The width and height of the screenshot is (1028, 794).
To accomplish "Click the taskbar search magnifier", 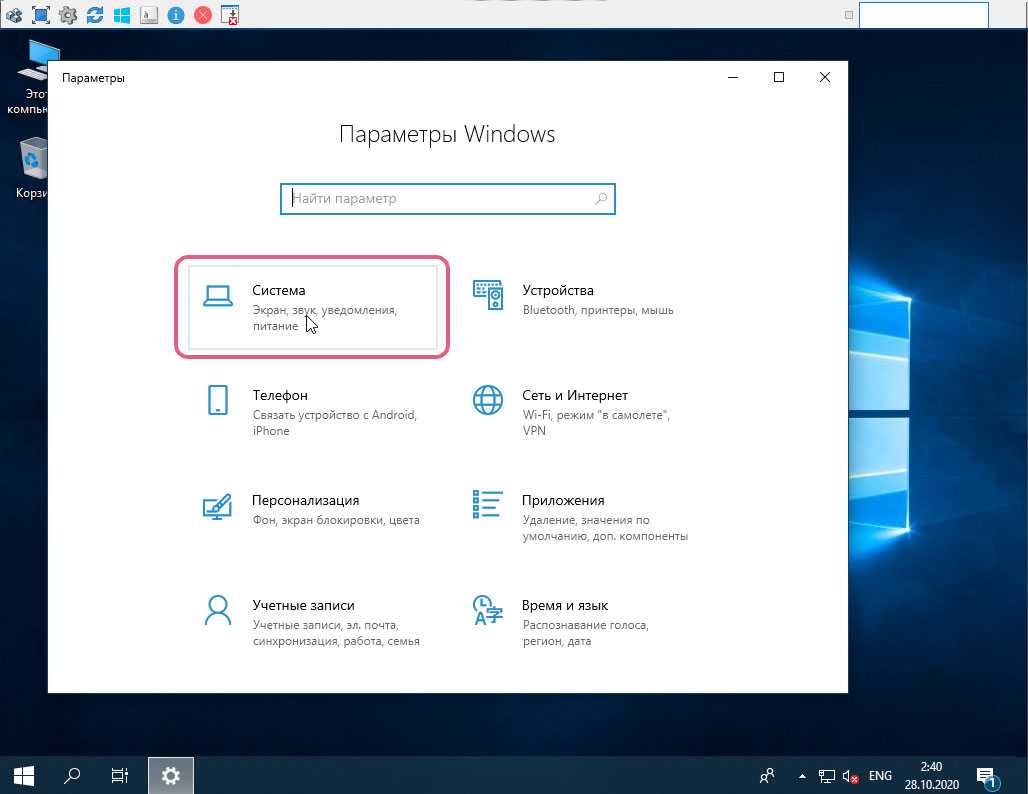I will [71, 776].
